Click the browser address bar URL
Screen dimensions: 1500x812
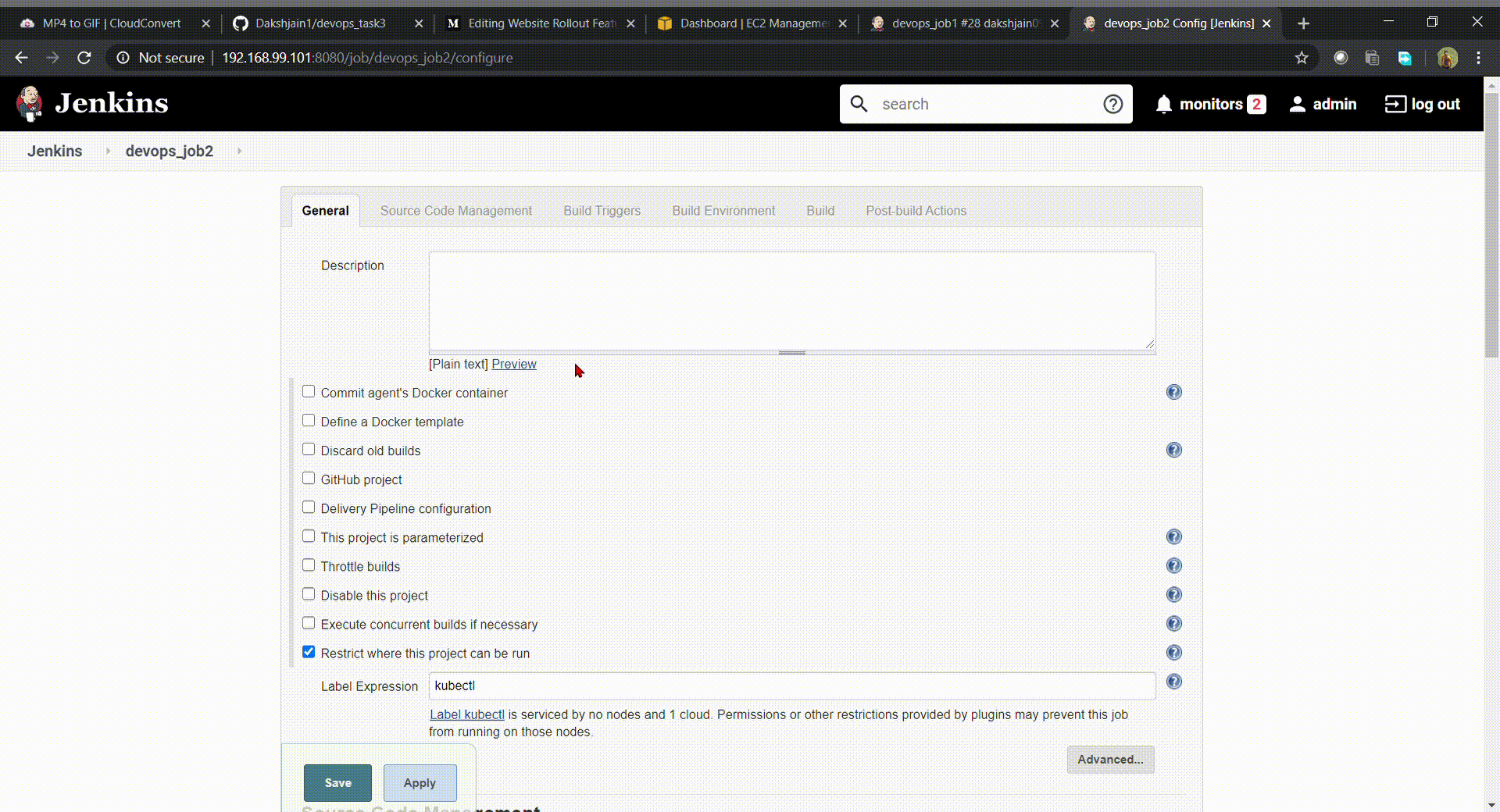point(367,58)
